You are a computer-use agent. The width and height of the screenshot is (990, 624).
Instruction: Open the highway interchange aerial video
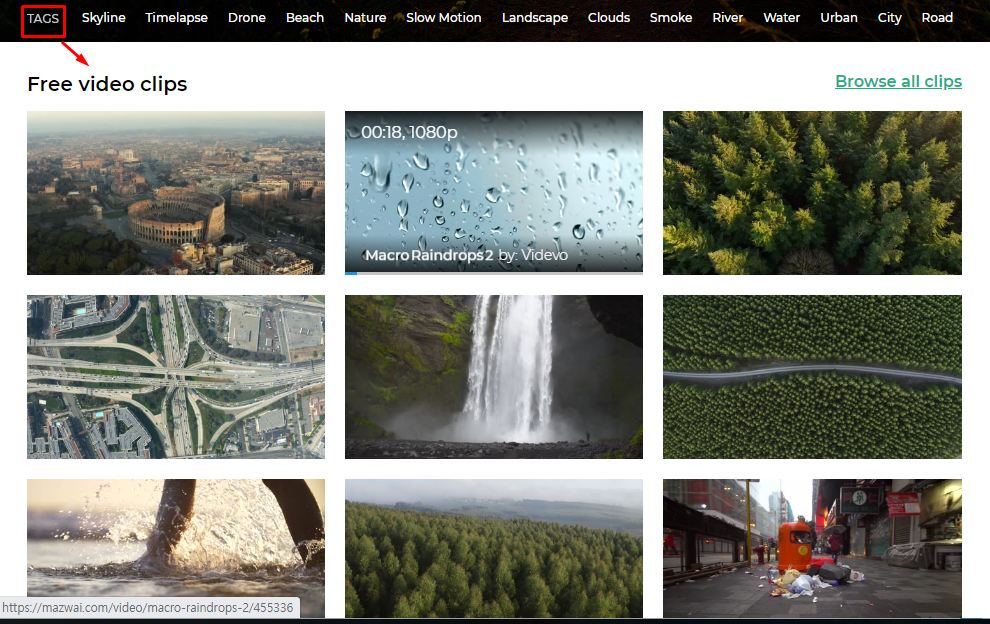point(176,376)
